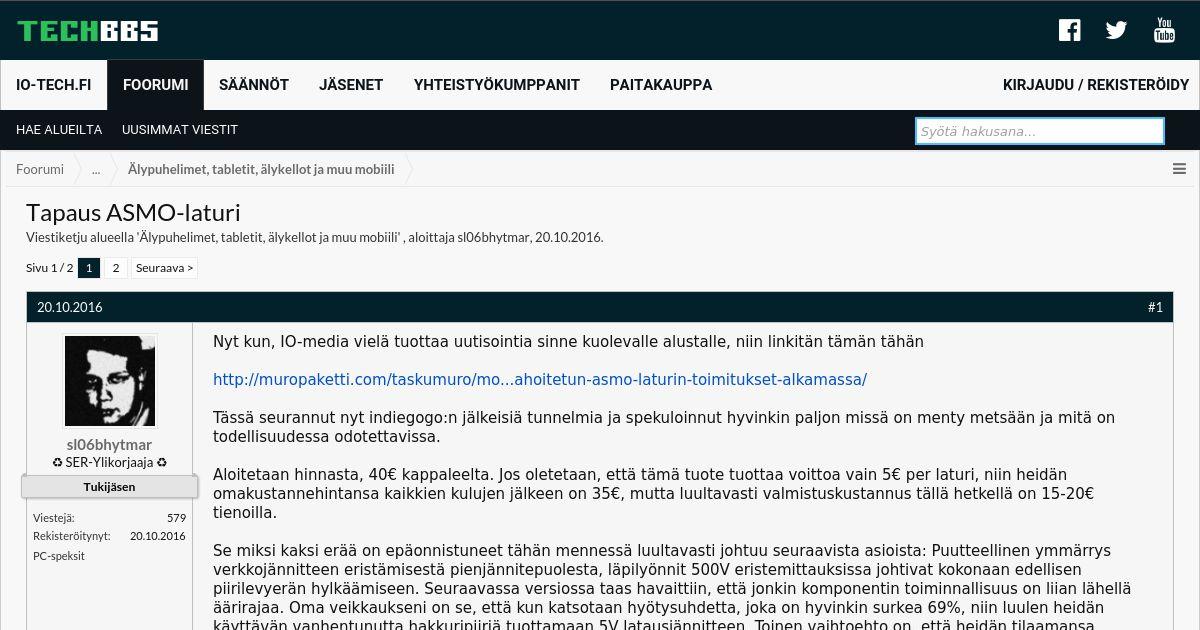The width and height of the screenshot is (1200, 630).
Task: Click Seuraava > next page button
Action: click(165, 268)
